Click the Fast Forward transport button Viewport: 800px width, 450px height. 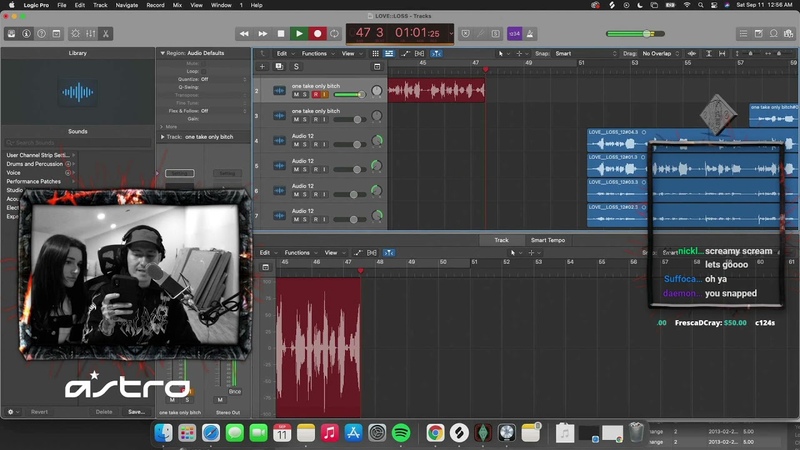[262, 34]
